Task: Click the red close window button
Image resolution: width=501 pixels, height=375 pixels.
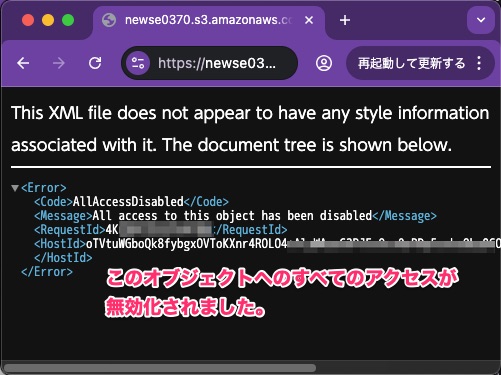Action: coord(28,20)
